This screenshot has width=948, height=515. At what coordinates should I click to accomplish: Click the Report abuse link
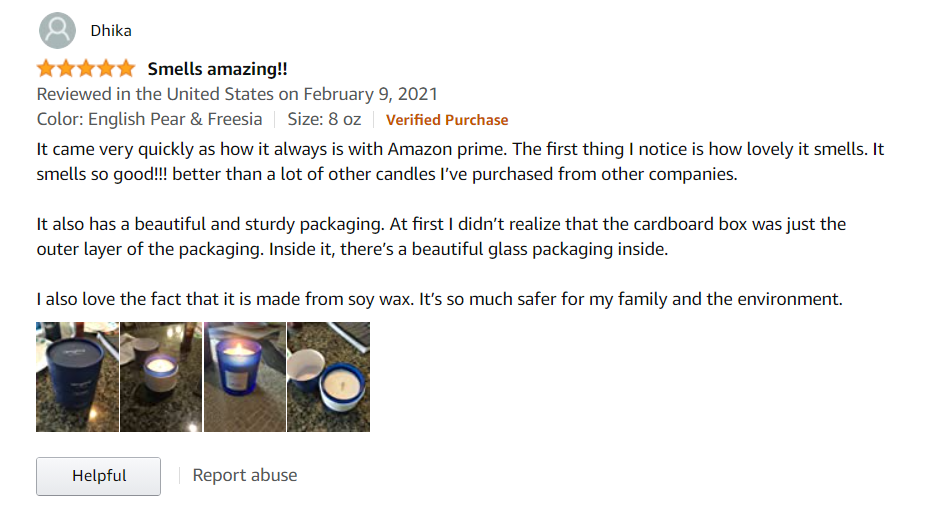[245, 475]
